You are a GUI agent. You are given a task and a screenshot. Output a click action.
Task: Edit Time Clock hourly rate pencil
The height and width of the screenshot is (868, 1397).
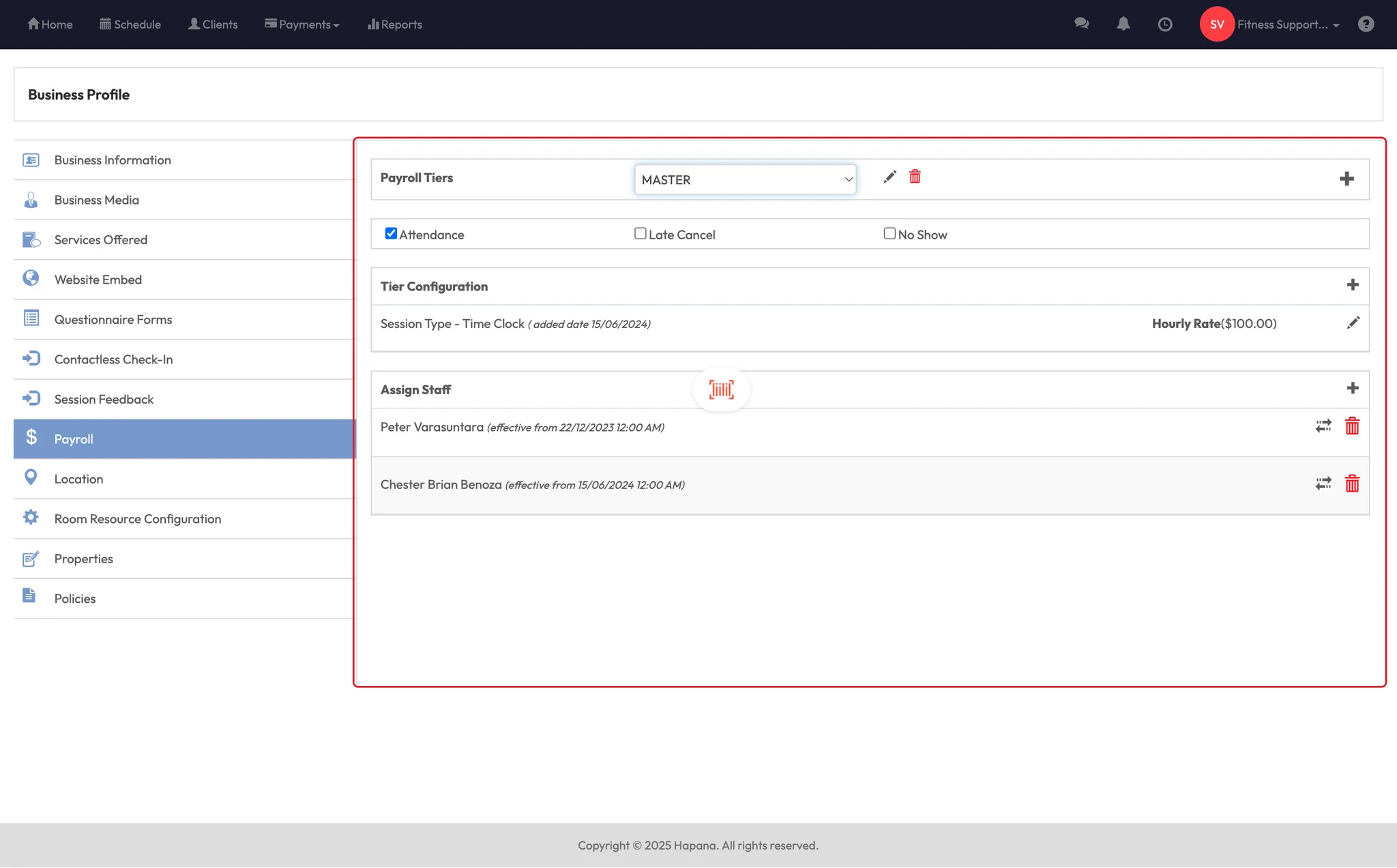[1353, 323]
